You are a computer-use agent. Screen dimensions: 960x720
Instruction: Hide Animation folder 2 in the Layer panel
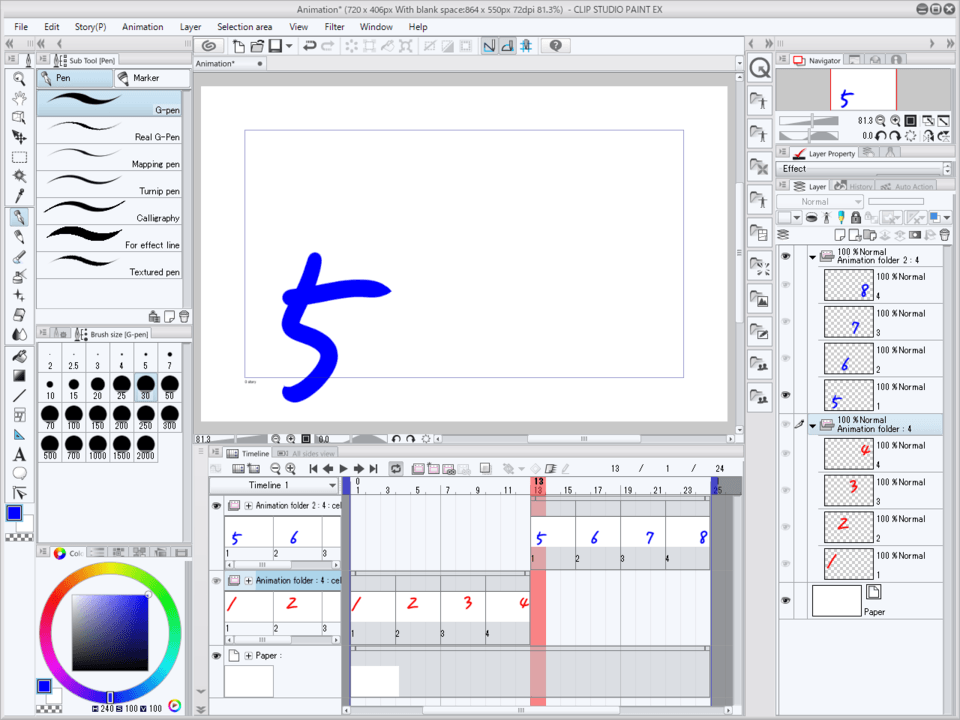coord(785,256)
